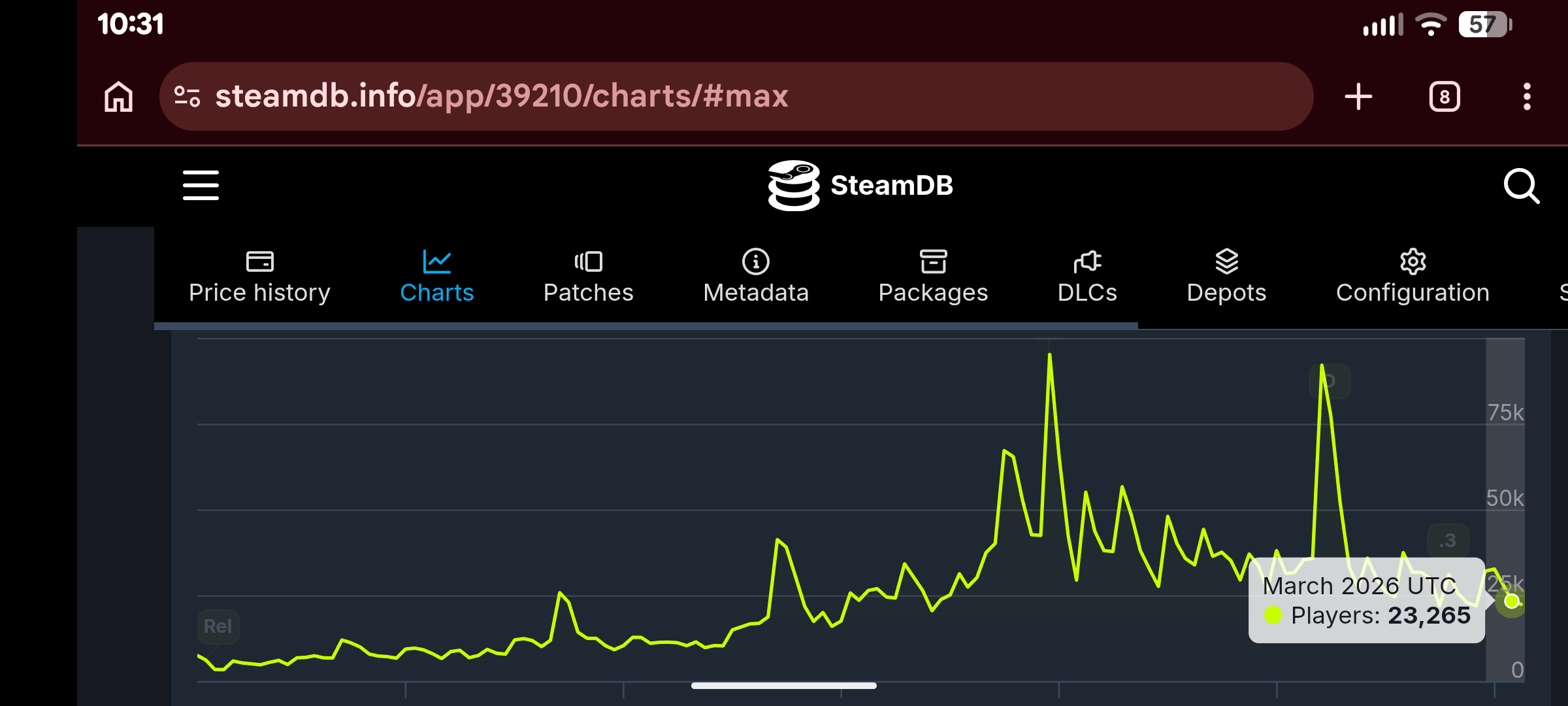Tap the site settings icon in address bar
The width and height of the screenshot is (1568, 706).
[x=188, y=97]
